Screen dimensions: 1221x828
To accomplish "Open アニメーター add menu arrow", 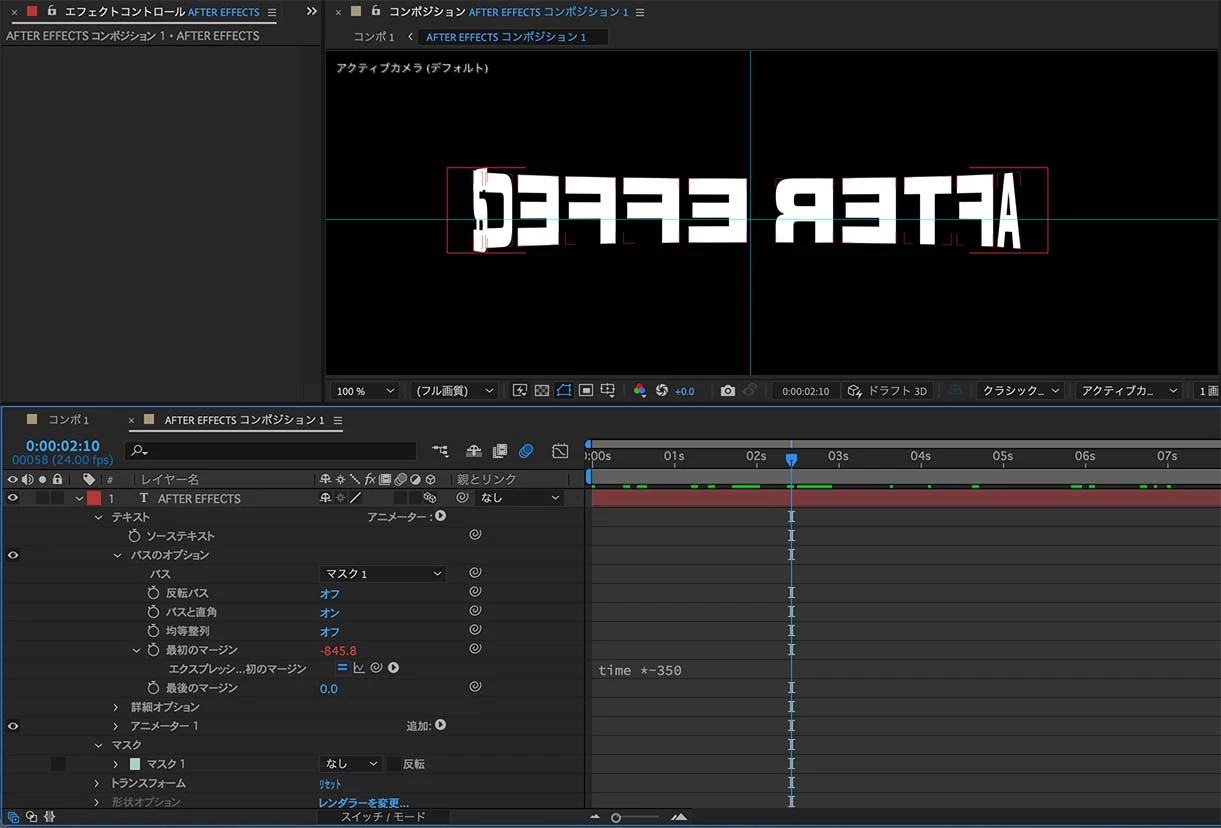I will pyautogui.click(x=440, y=517).
